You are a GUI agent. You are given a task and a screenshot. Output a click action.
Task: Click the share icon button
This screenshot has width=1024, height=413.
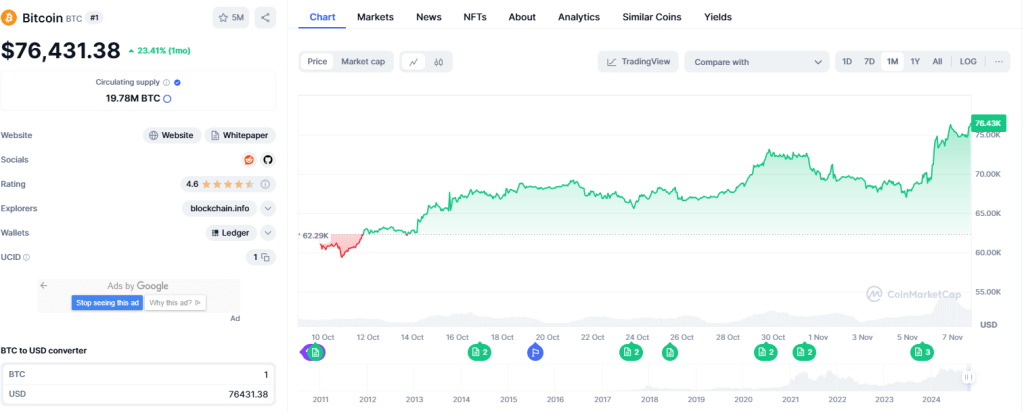click(265, 18)
